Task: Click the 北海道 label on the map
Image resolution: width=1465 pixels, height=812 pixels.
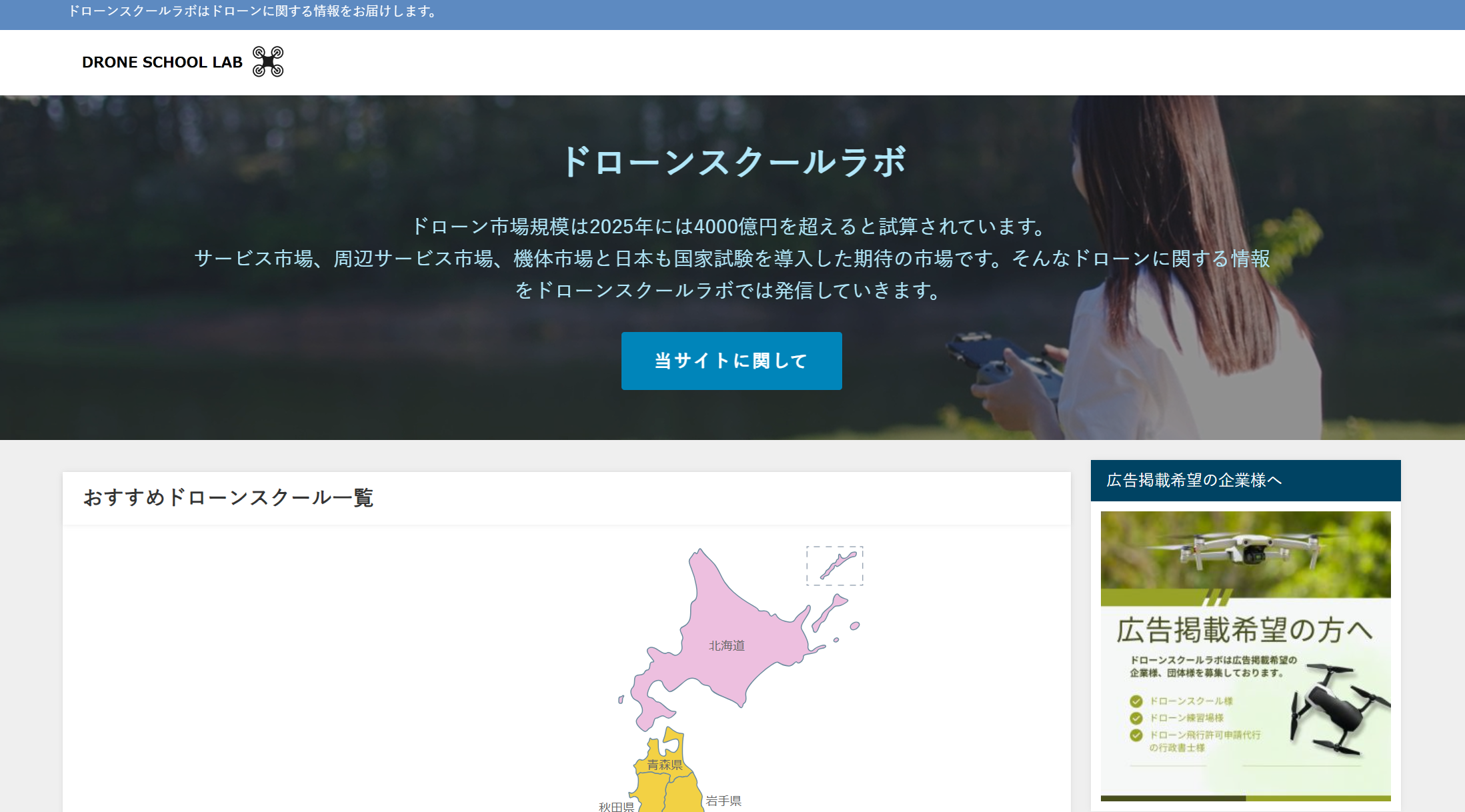Action: [x=726, y=645]
